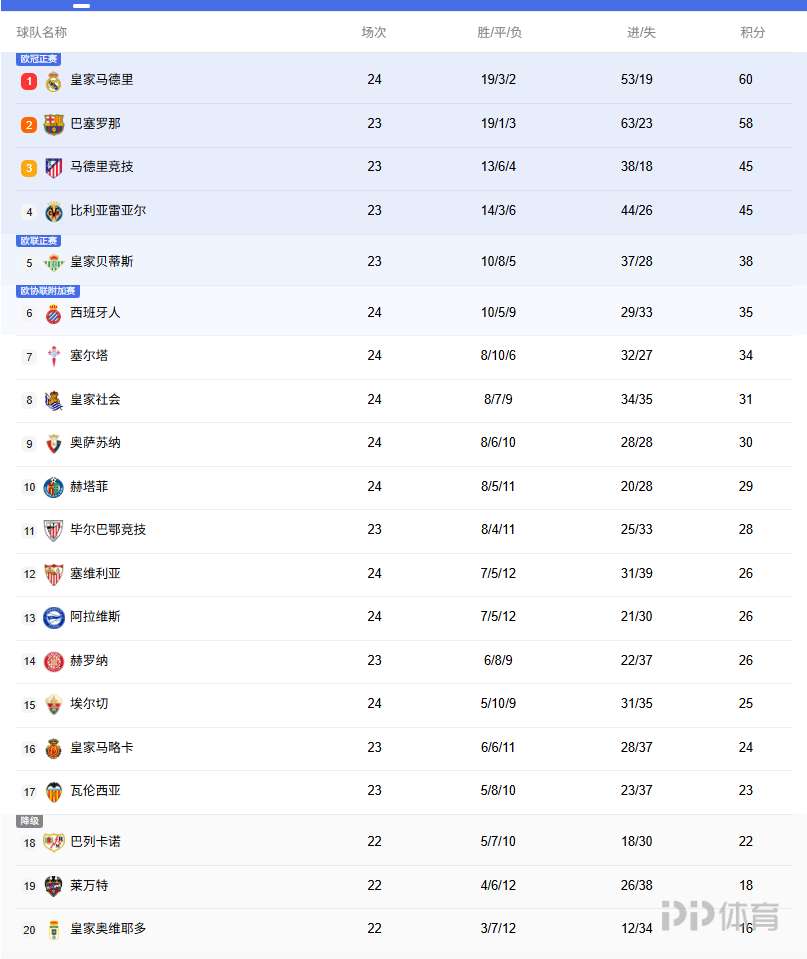The height and width of the screenshot is (959, 807).
Task: Select the Celta Vigo crest icon
Action: click(54, 356)
